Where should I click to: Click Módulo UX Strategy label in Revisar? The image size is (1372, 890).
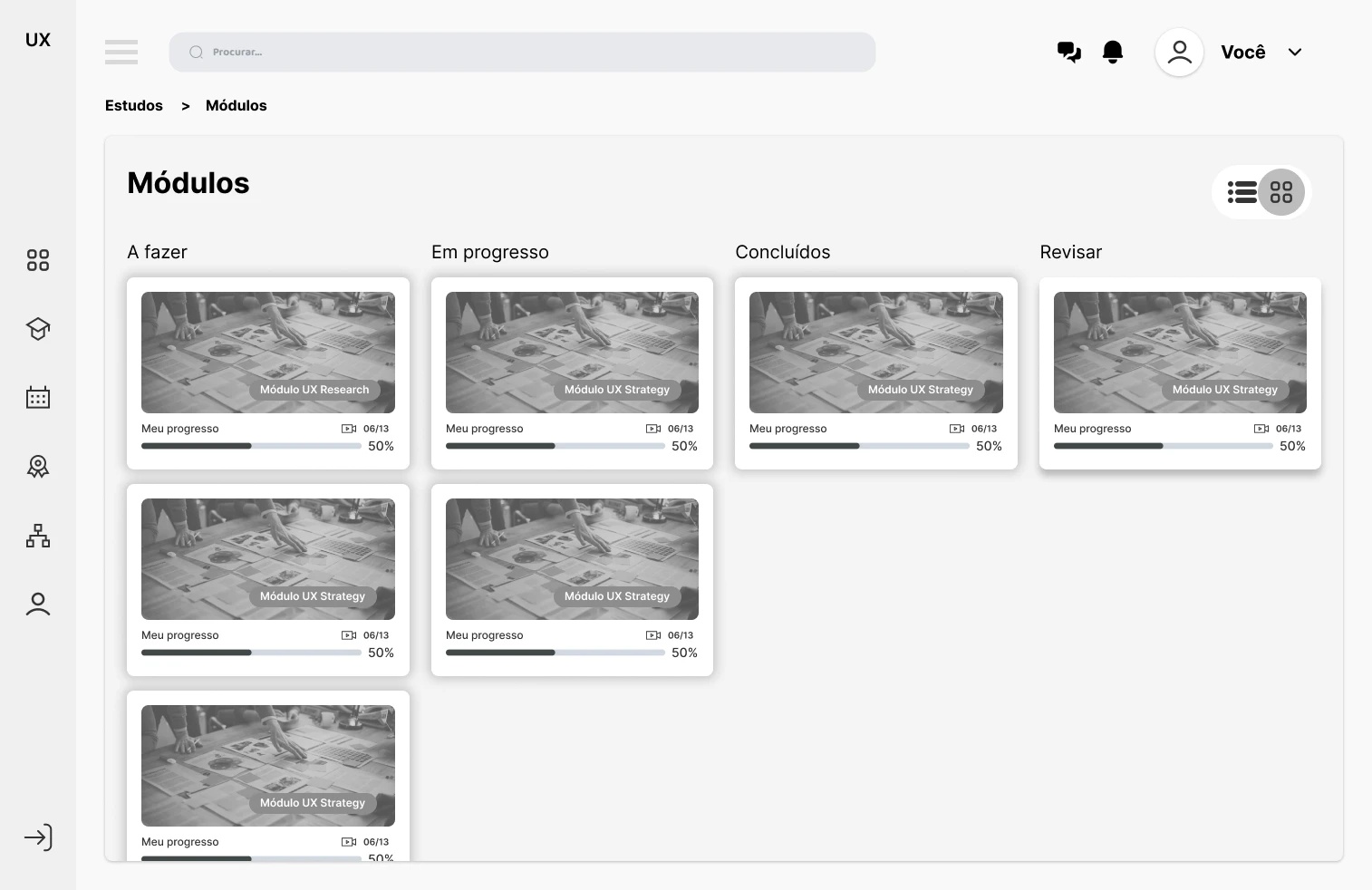[1225, 390]
